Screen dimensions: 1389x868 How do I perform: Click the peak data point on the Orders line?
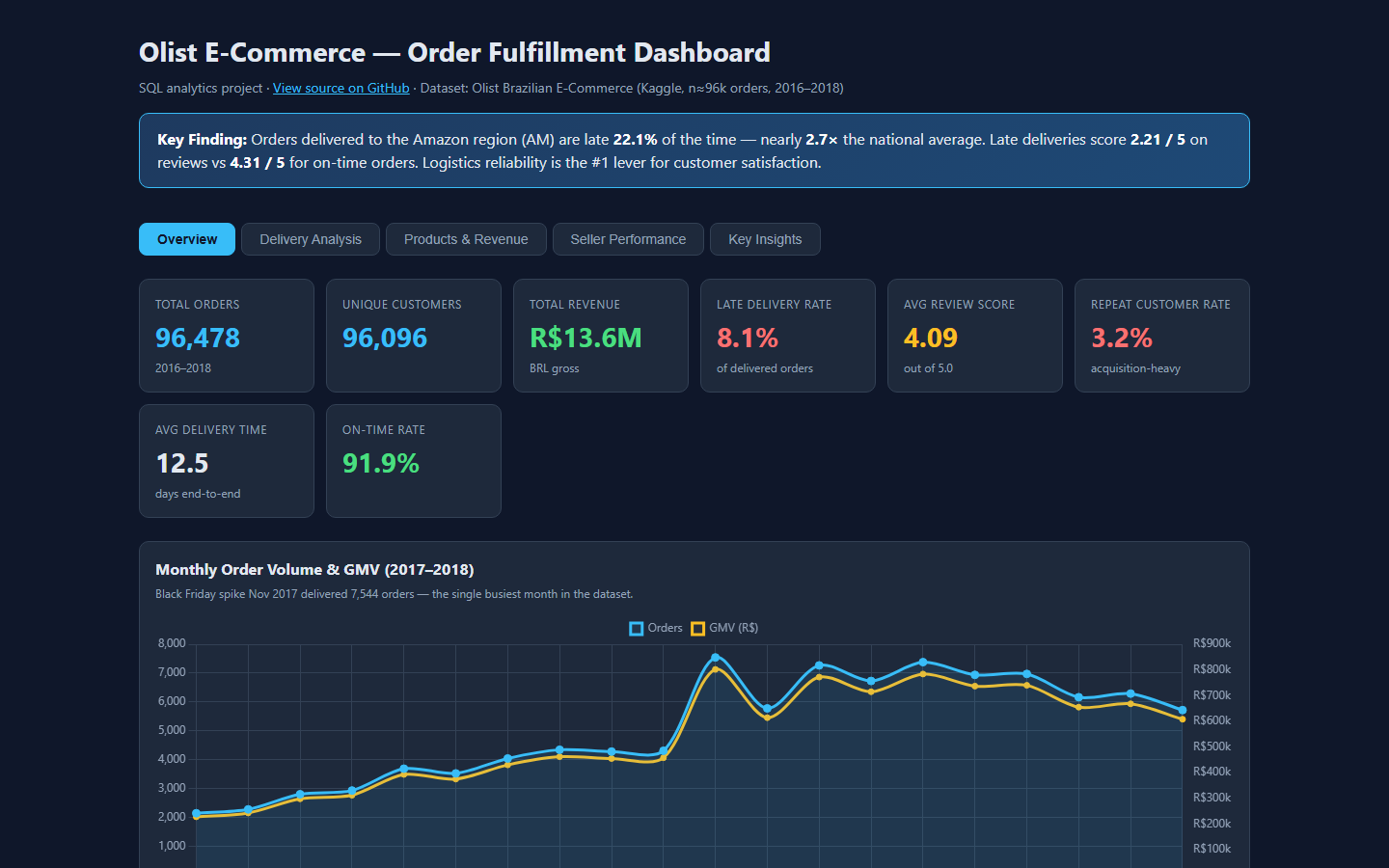715,658
